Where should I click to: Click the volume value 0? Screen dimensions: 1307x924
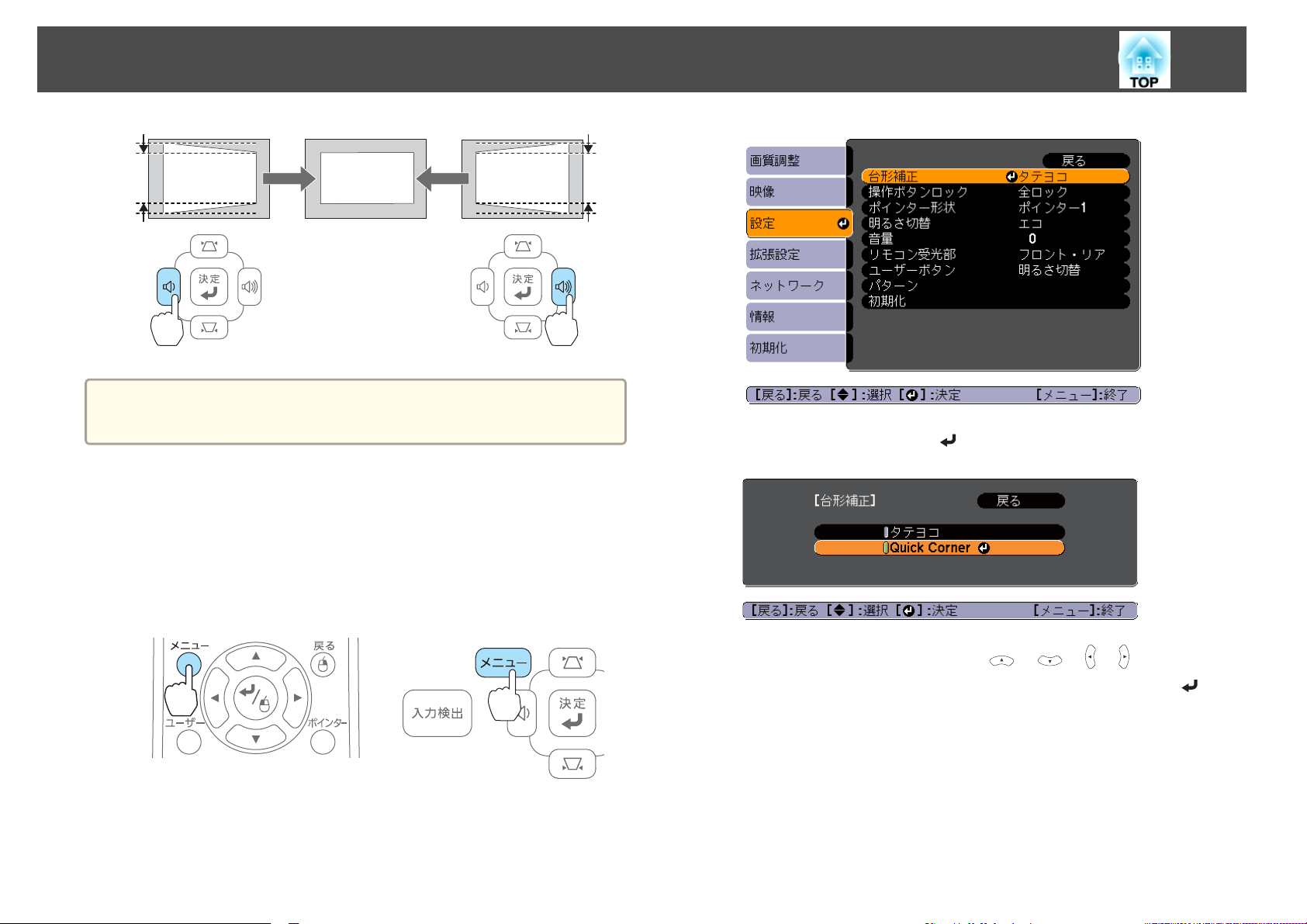(1032, 238)
